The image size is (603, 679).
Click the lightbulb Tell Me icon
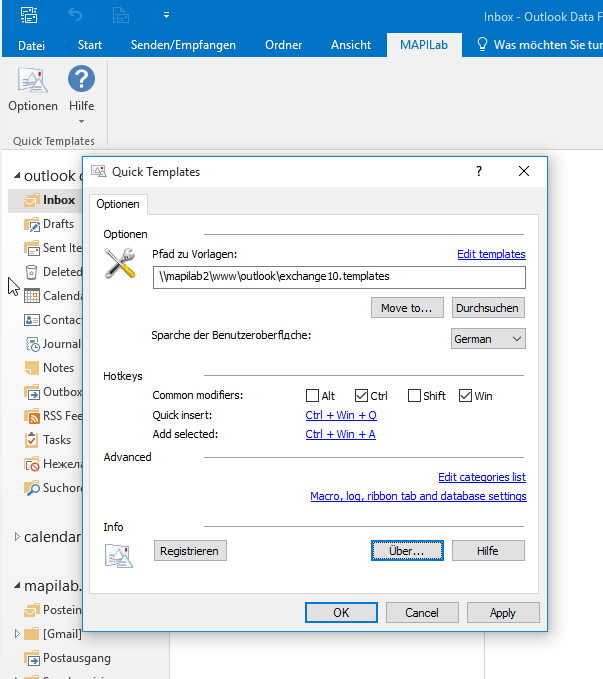pos(482,45)
